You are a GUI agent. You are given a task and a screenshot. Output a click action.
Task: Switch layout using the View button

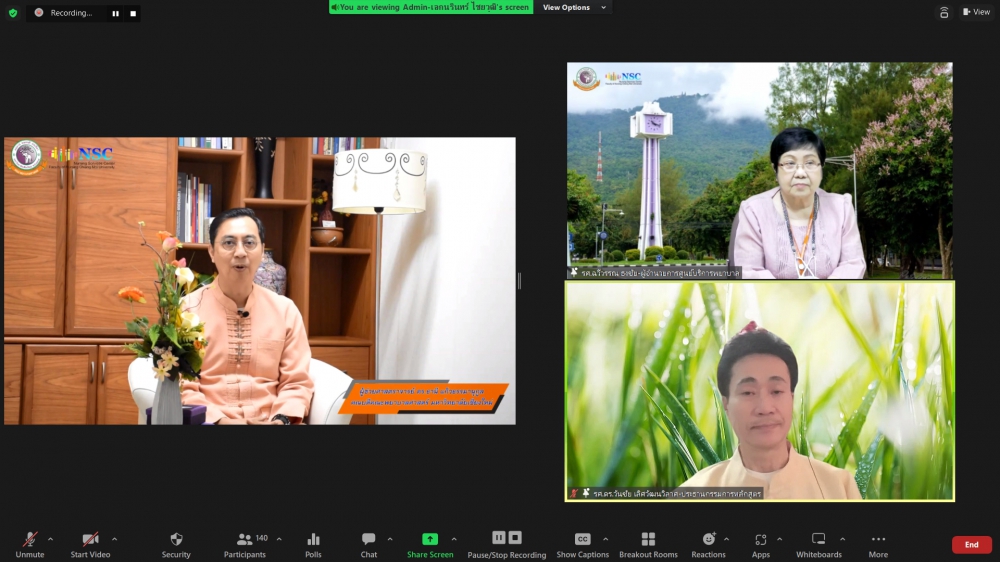point(976,12)
